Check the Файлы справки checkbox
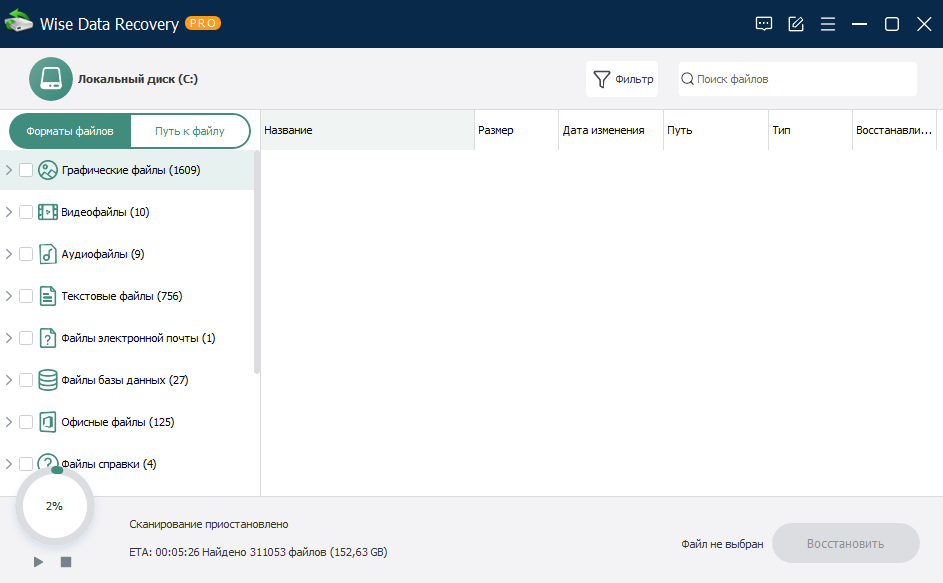 pyautogui.click(x=26, y=464)
